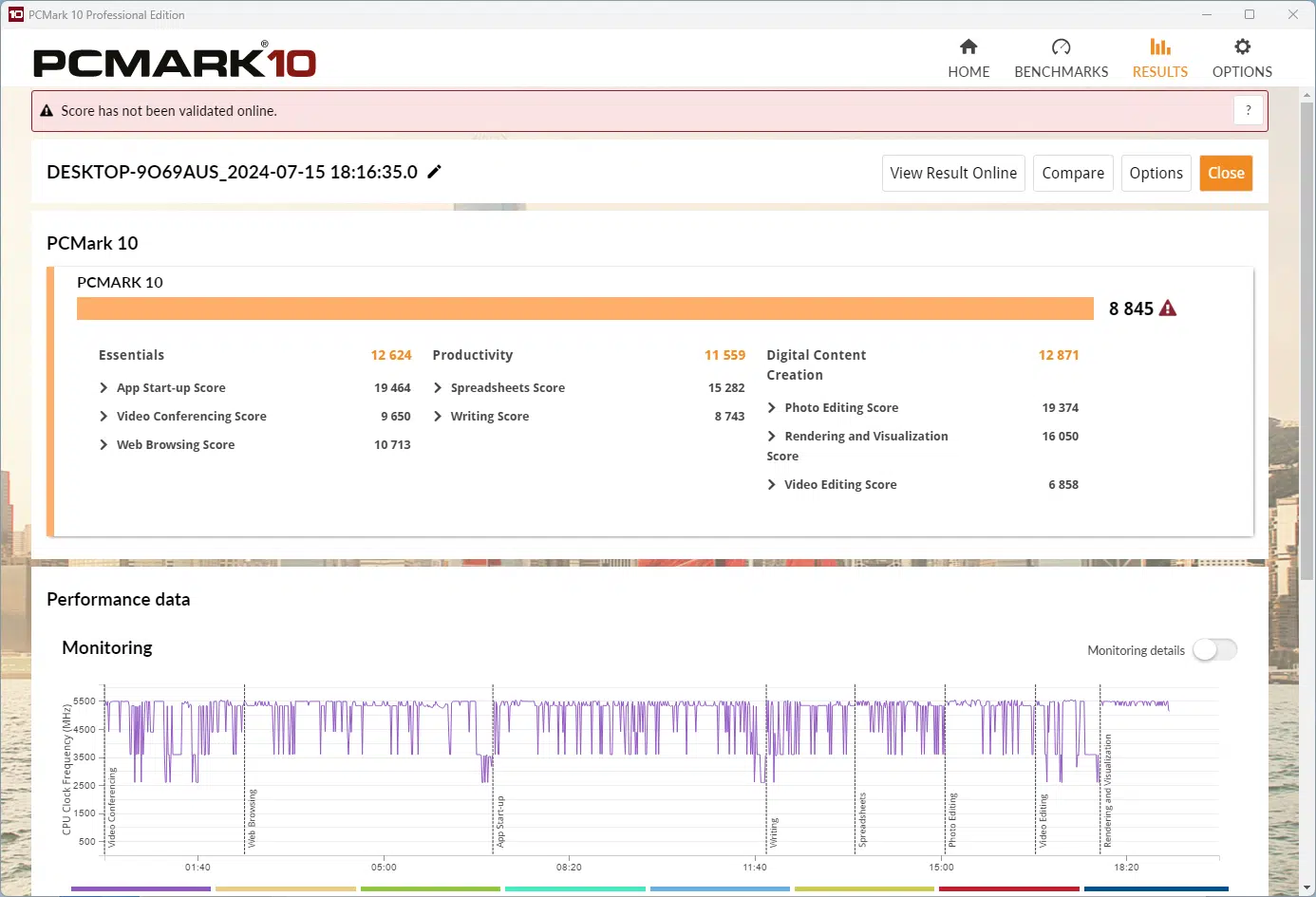
Task: Open the HOME tab
Action: tap(968, 59)
